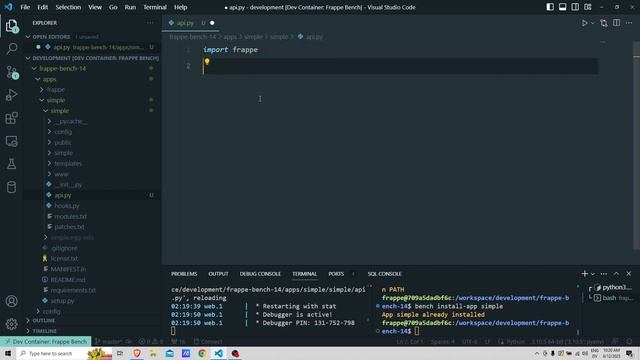The width and height of the screenshot is (640, 360).
Task: Customize layout icon in title bar
Action: (588, 7)
